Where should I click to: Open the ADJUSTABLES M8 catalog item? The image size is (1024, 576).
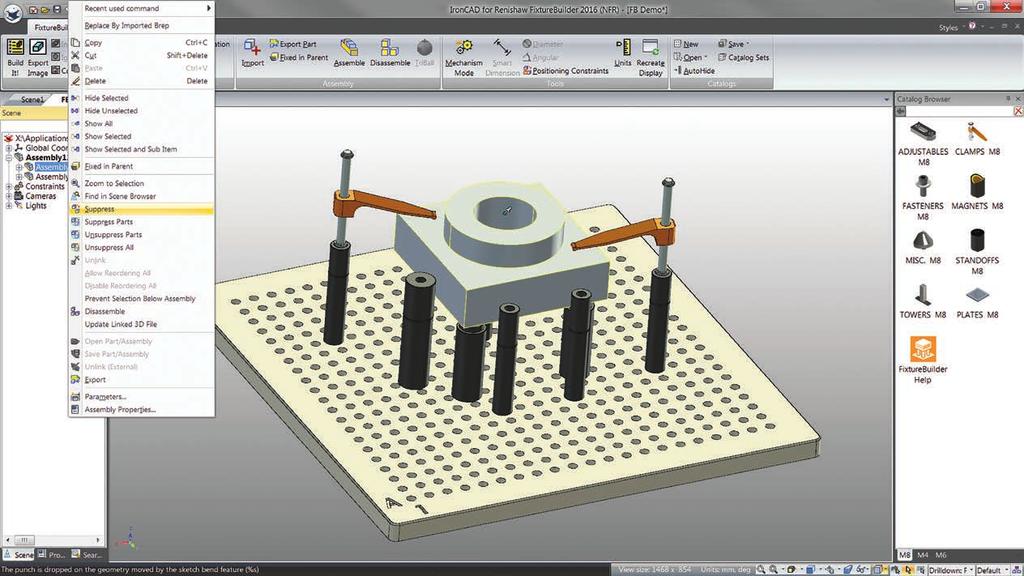pyautogui.click(x=923, y=144)
